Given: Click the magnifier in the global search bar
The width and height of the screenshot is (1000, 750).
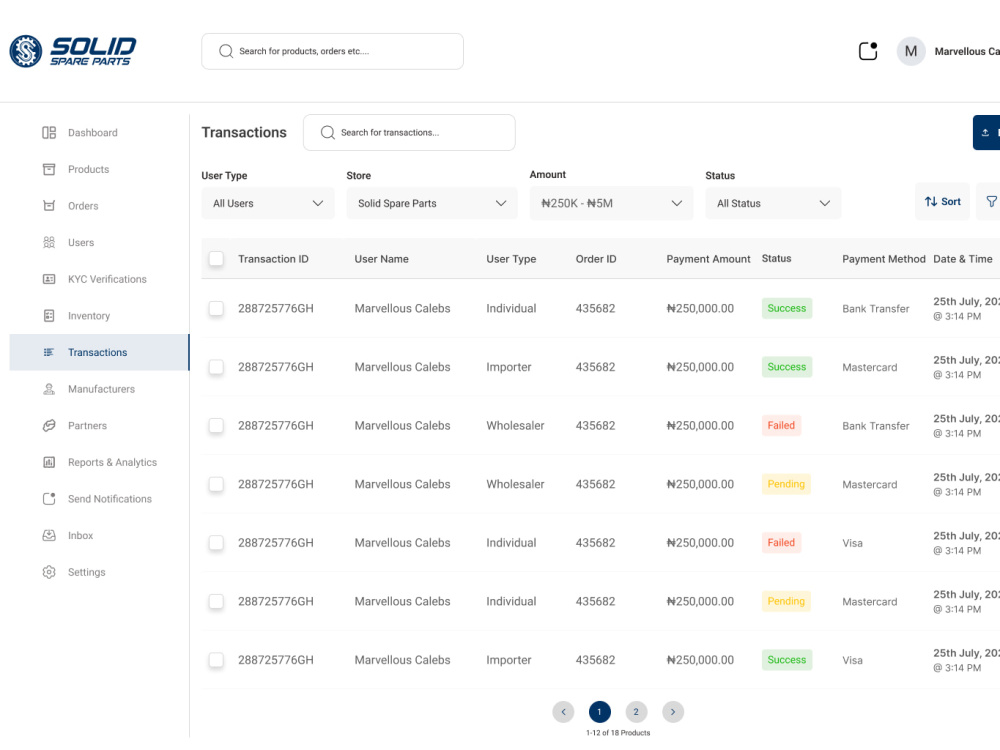Looking at the screenshot, I should (226, 51).
